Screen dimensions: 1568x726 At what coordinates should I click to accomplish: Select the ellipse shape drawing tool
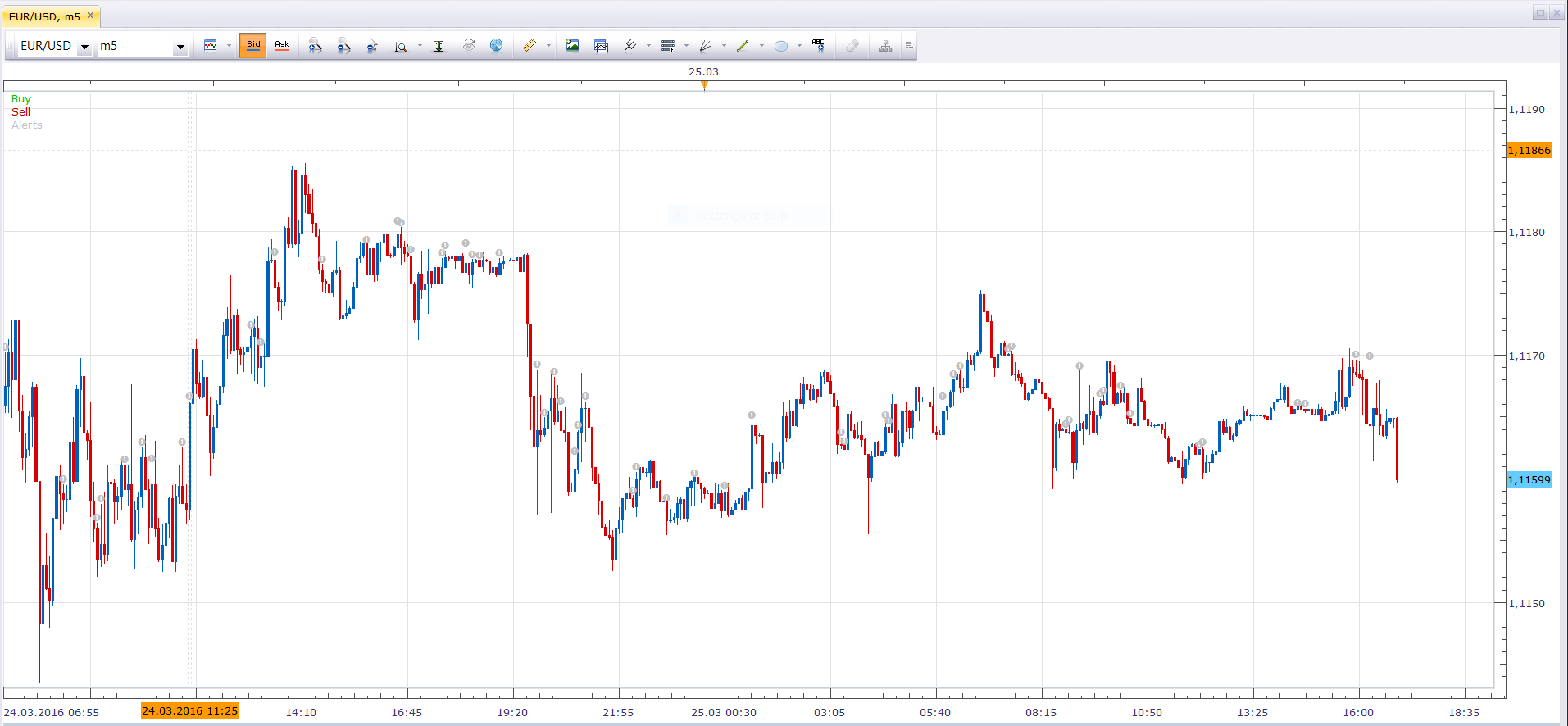pyautogui.click(x=781, y=46)
